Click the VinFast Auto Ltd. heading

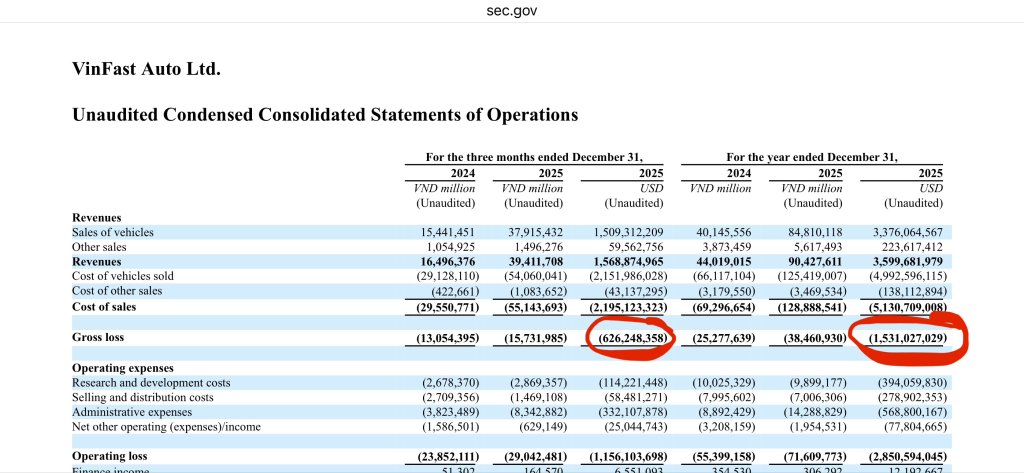pos(146,69)
